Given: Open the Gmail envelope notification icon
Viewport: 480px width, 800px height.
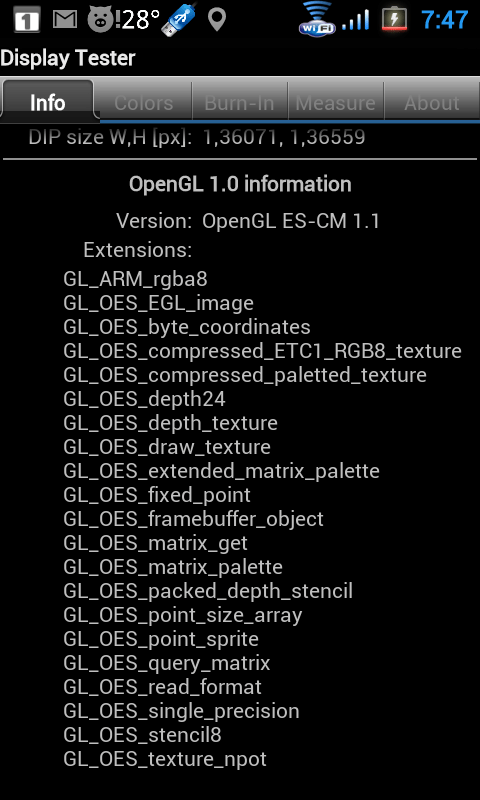Looking at the screenshot, I should [65, 20].
